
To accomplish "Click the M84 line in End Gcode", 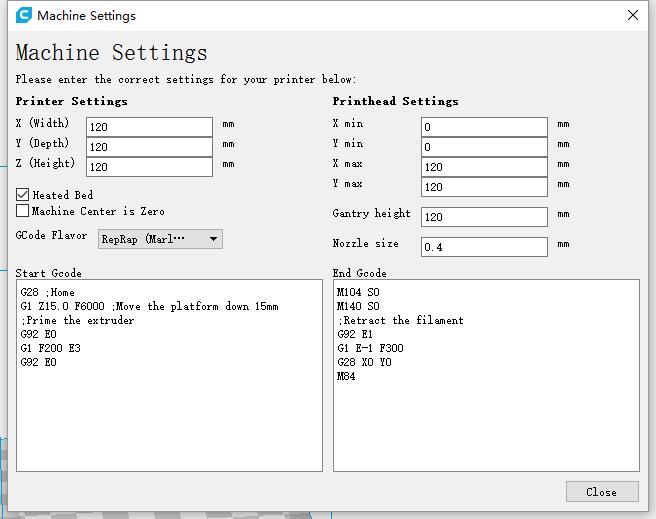I will [x=346, y=377].
